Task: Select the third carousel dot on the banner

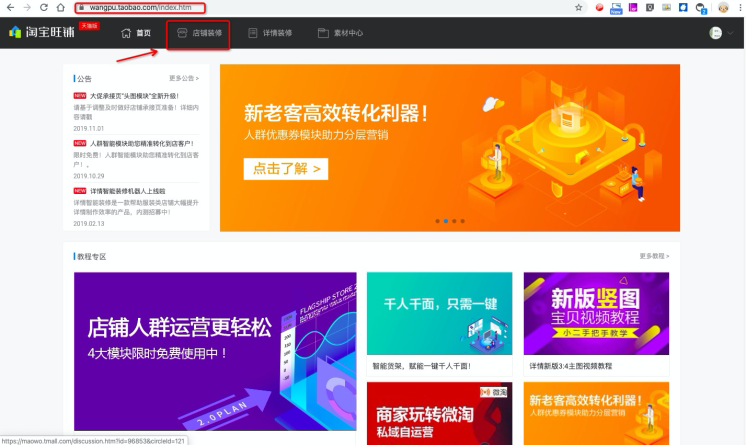Action: (454, 221)
